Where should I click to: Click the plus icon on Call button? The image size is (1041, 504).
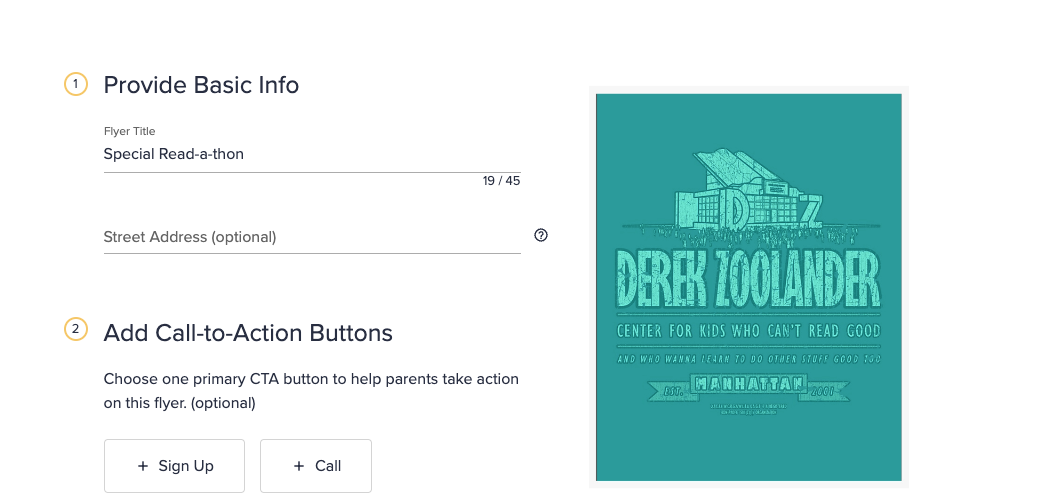tap(298, 466)
